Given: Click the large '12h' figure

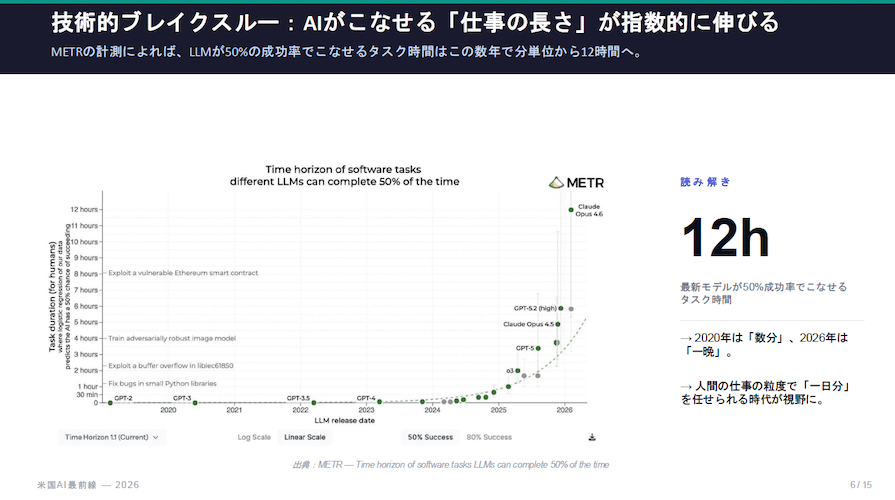Looking at the screenshot, I should [725, 237].
